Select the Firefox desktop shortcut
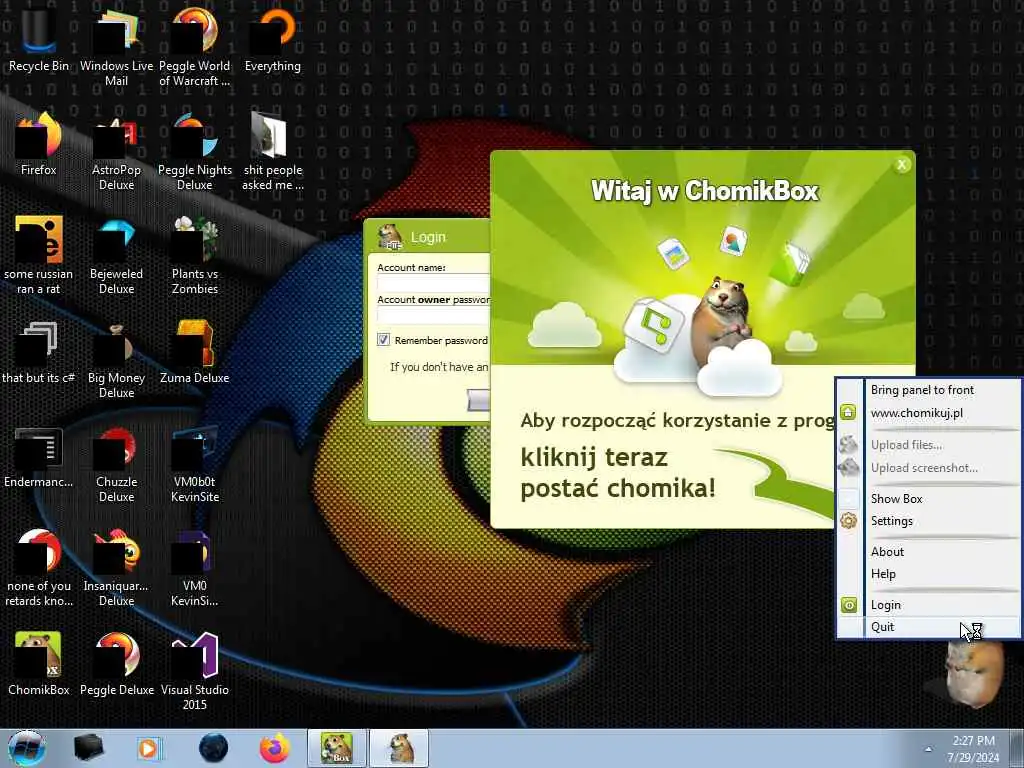 point(39,144)
